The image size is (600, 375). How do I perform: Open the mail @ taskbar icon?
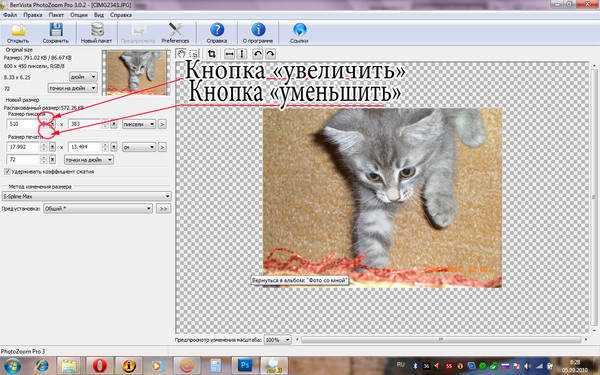pos(187,366)
